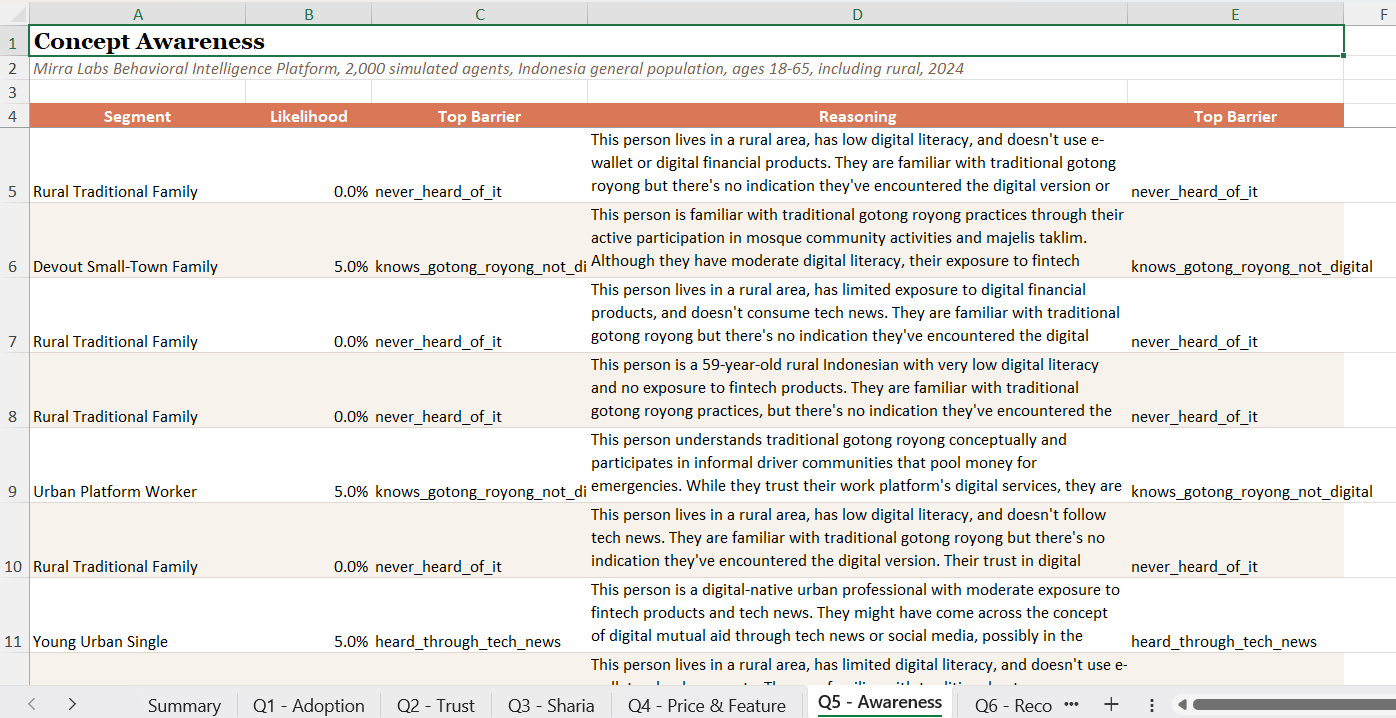Click the select-all corner of the grid

[x=14, y=14]
